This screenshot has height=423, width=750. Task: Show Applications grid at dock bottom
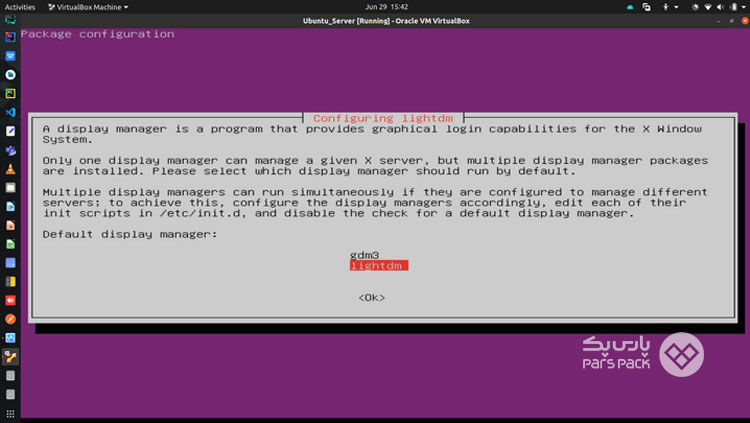tap(10, 413)
